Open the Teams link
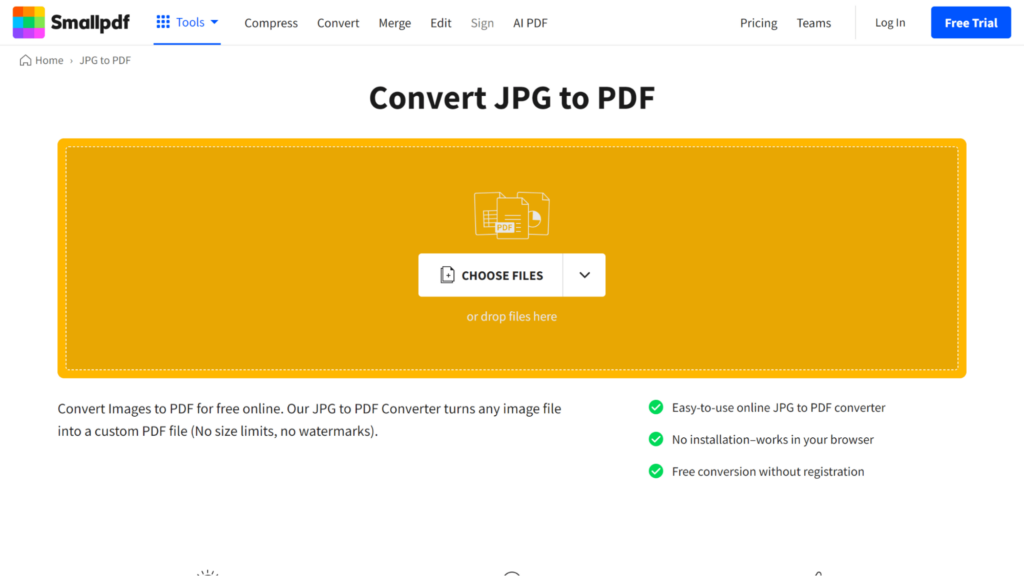1024x576 pixels. coord(814,23)
